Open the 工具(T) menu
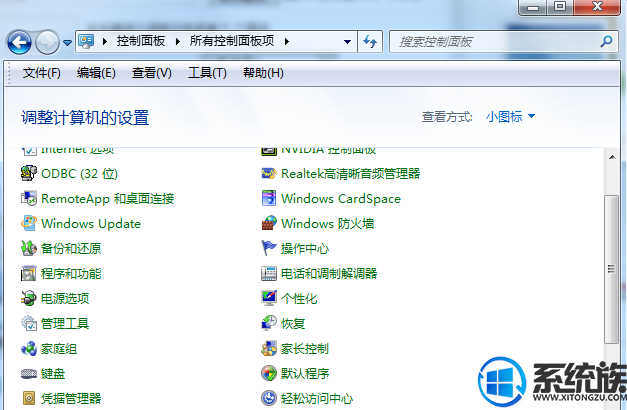627x410 pixels. pyautogui.click(x=207, y=73)
